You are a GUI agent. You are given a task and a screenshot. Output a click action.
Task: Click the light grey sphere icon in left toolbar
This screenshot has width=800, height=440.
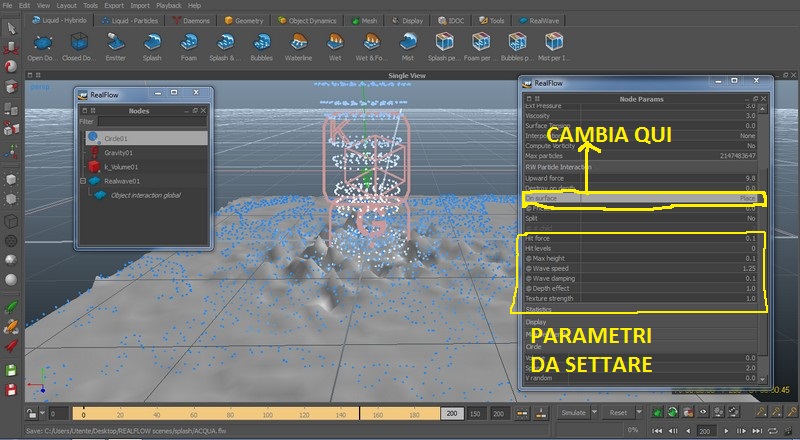11,280
